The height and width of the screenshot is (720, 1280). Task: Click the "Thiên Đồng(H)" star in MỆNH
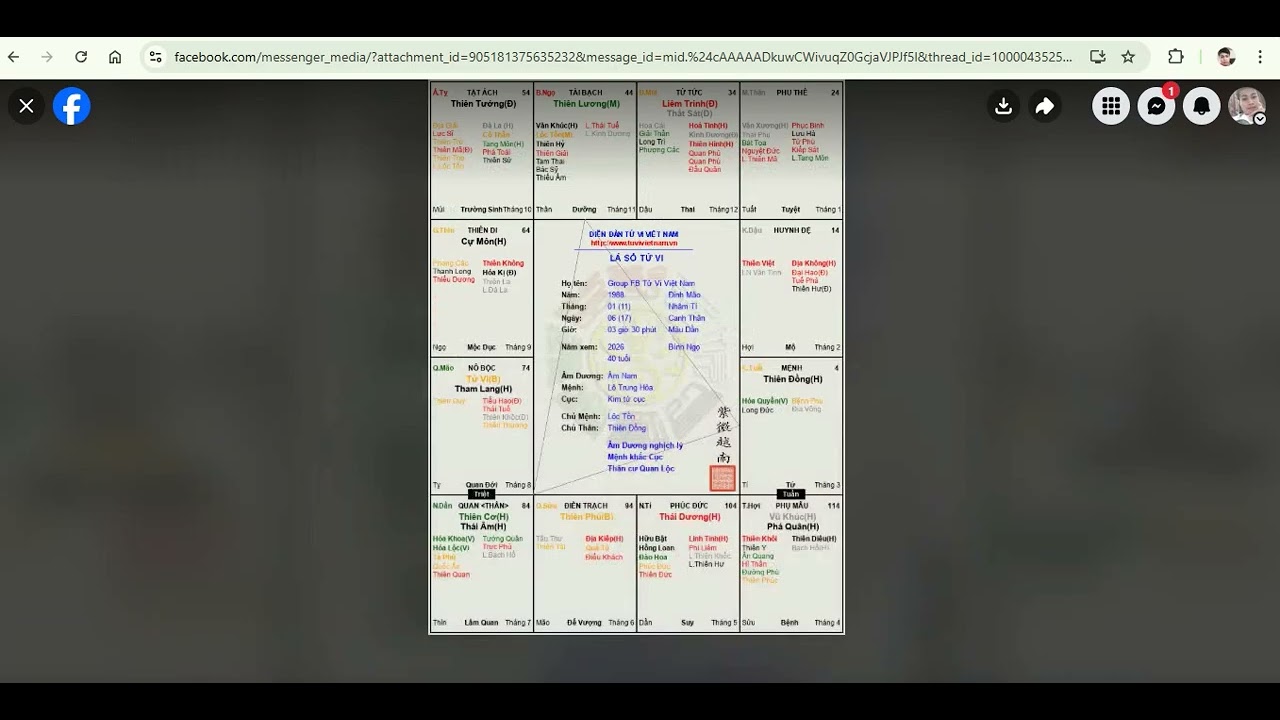793,379
